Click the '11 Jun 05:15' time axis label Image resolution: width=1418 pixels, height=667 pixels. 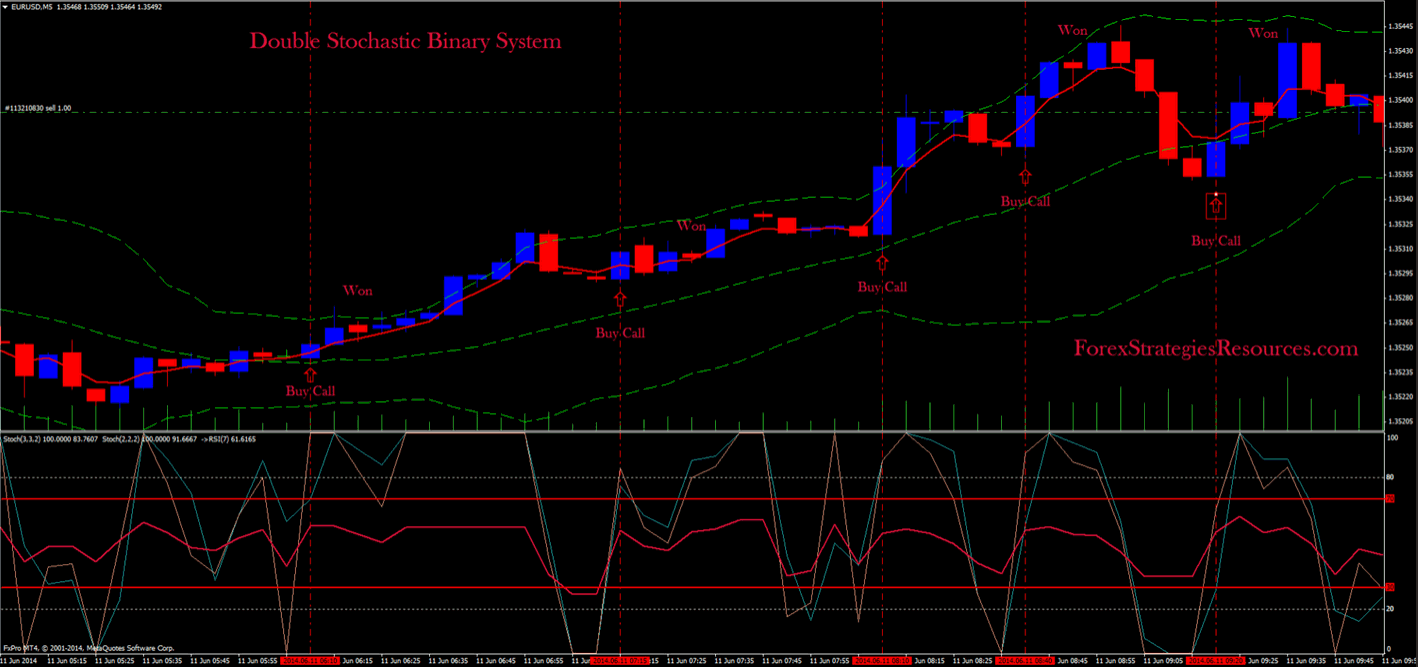(67, 661)
